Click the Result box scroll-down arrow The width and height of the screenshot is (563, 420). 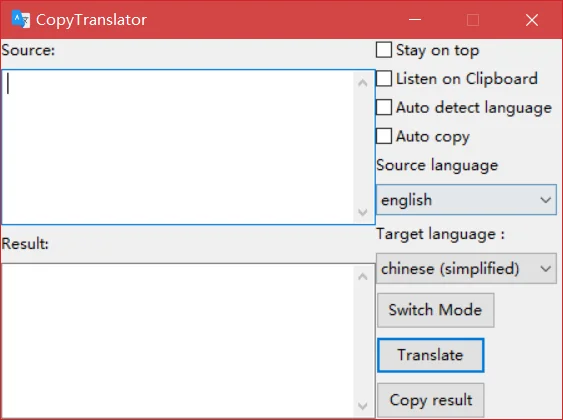click(363, 406)
